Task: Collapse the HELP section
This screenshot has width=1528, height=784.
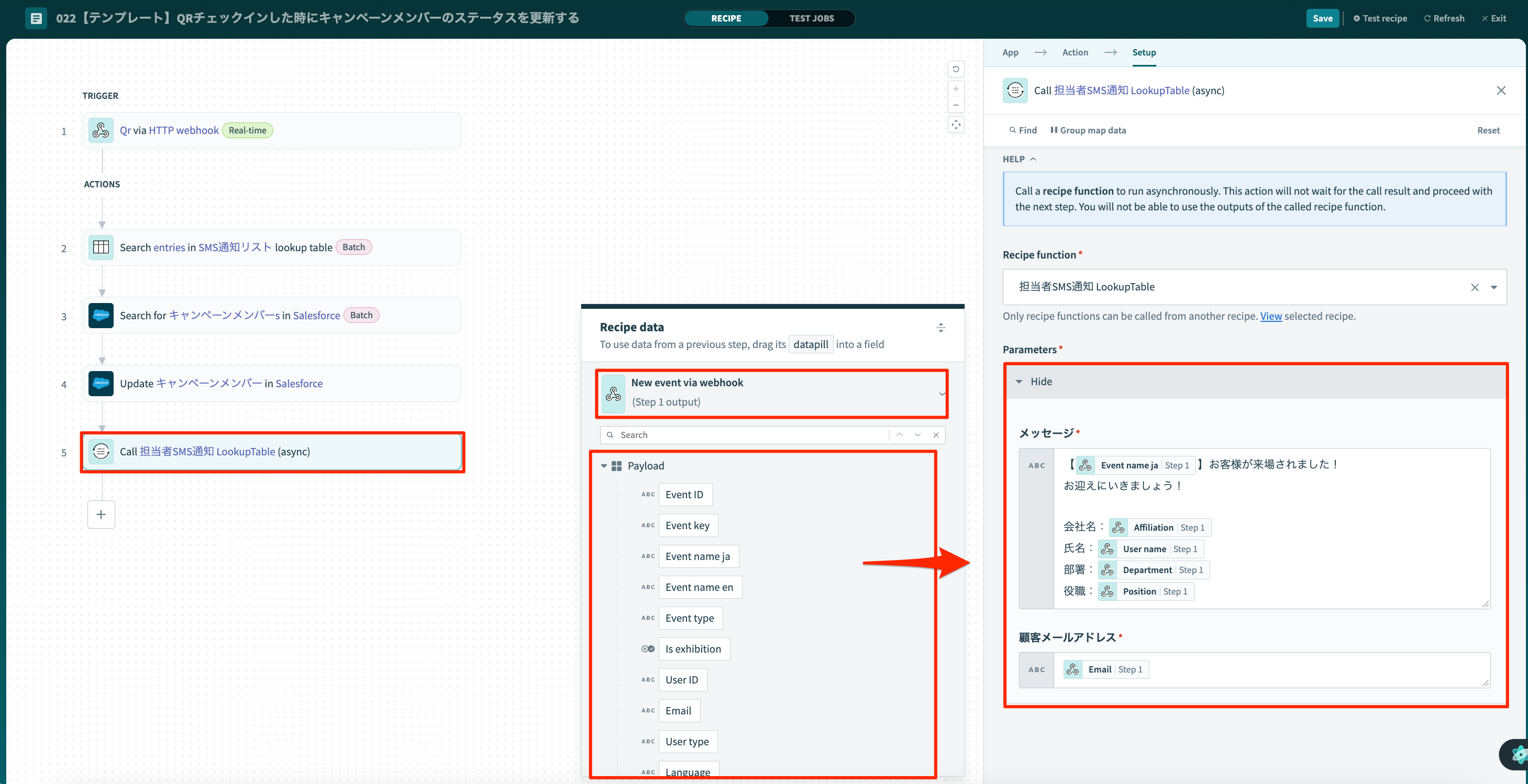Action: pos(1019,159)
